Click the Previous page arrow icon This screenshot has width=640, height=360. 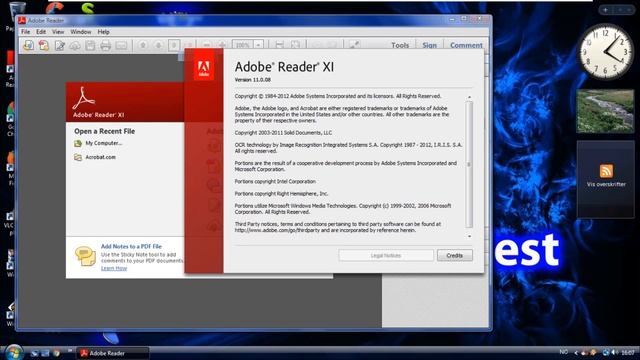(x=143, y=45)
